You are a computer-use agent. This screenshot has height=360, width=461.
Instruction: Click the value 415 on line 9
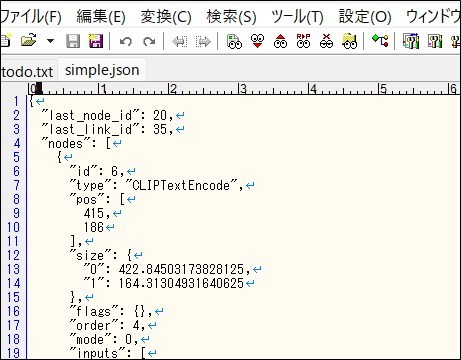click(94, 213)
